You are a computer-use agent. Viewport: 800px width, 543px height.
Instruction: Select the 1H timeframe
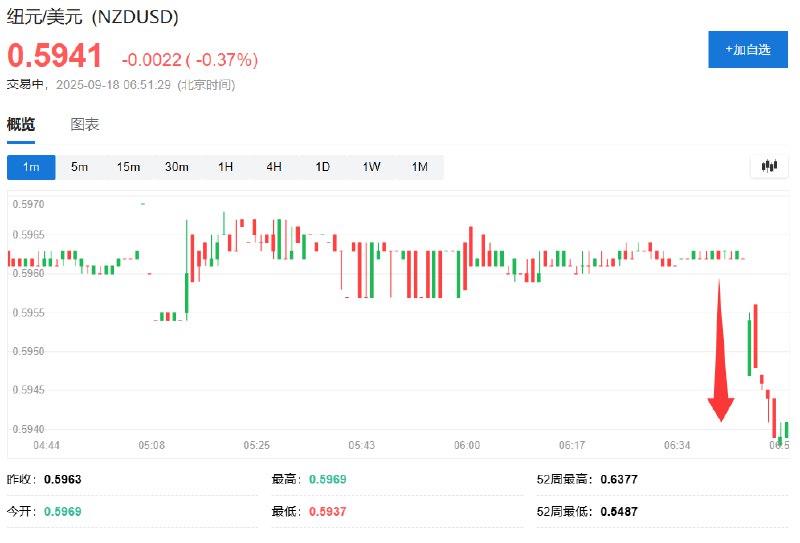coord(226,167)
